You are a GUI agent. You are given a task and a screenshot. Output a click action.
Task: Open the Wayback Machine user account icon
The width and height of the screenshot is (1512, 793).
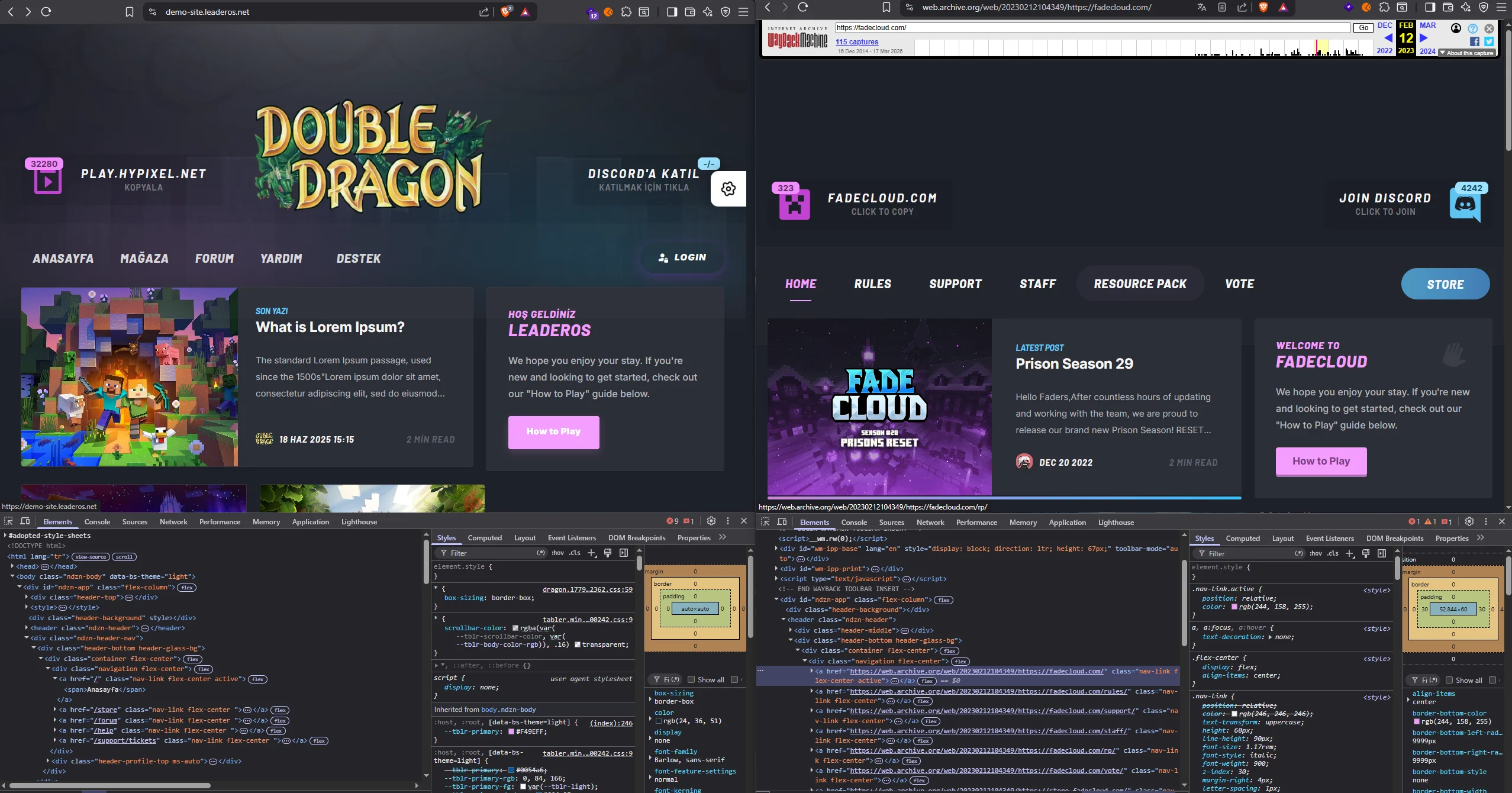[1456, 28]
